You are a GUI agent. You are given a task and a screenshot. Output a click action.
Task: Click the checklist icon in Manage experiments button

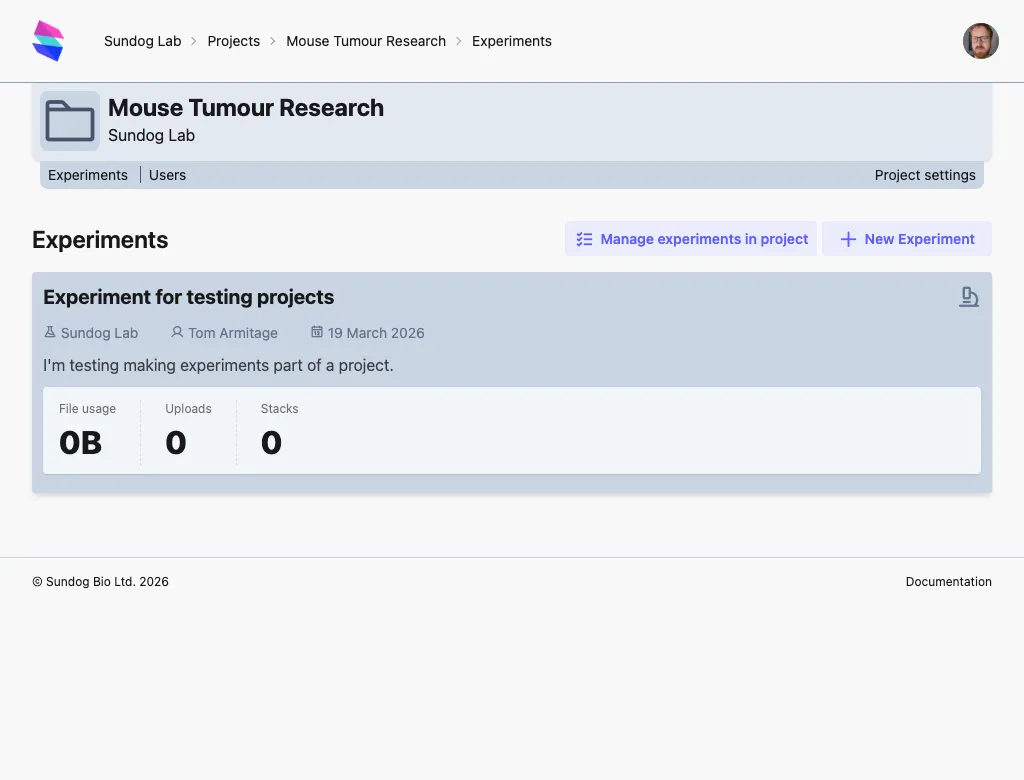[583, 239]
